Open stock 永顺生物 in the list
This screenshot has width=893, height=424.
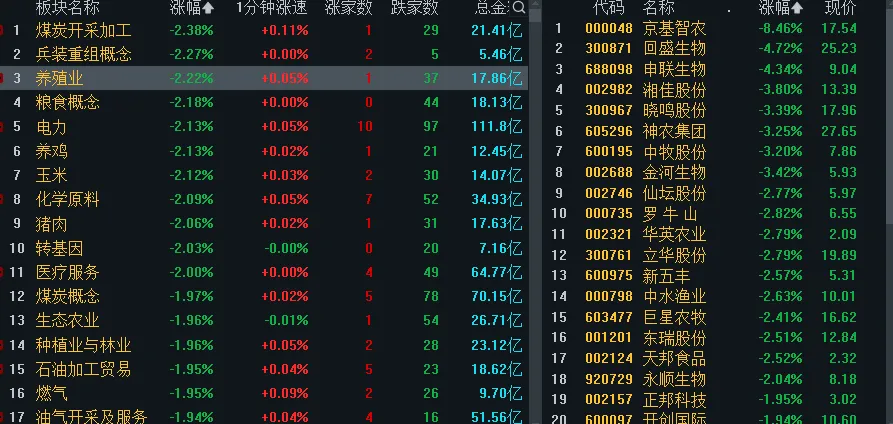click(x=674, y=379)
